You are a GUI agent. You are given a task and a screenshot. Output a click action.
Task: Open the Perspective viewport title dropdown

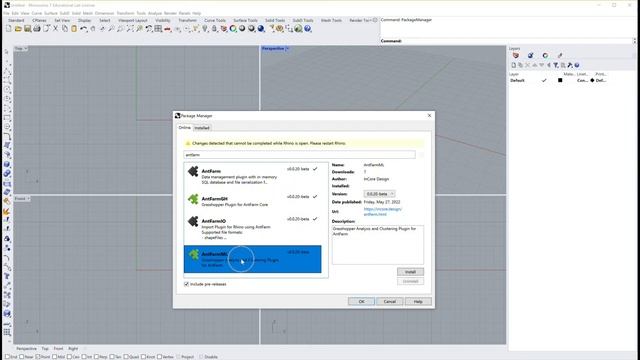pos(287,49)
